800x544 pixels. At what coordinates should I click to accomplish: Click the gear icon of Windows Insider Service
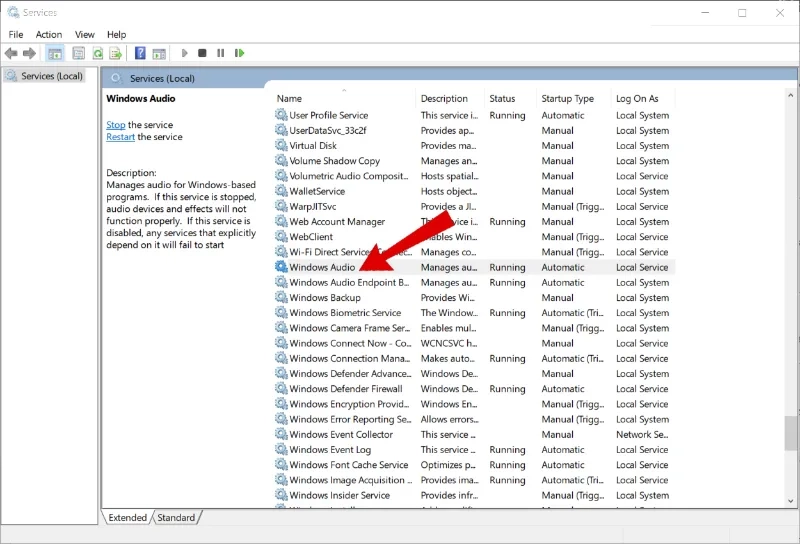[281, 494]
